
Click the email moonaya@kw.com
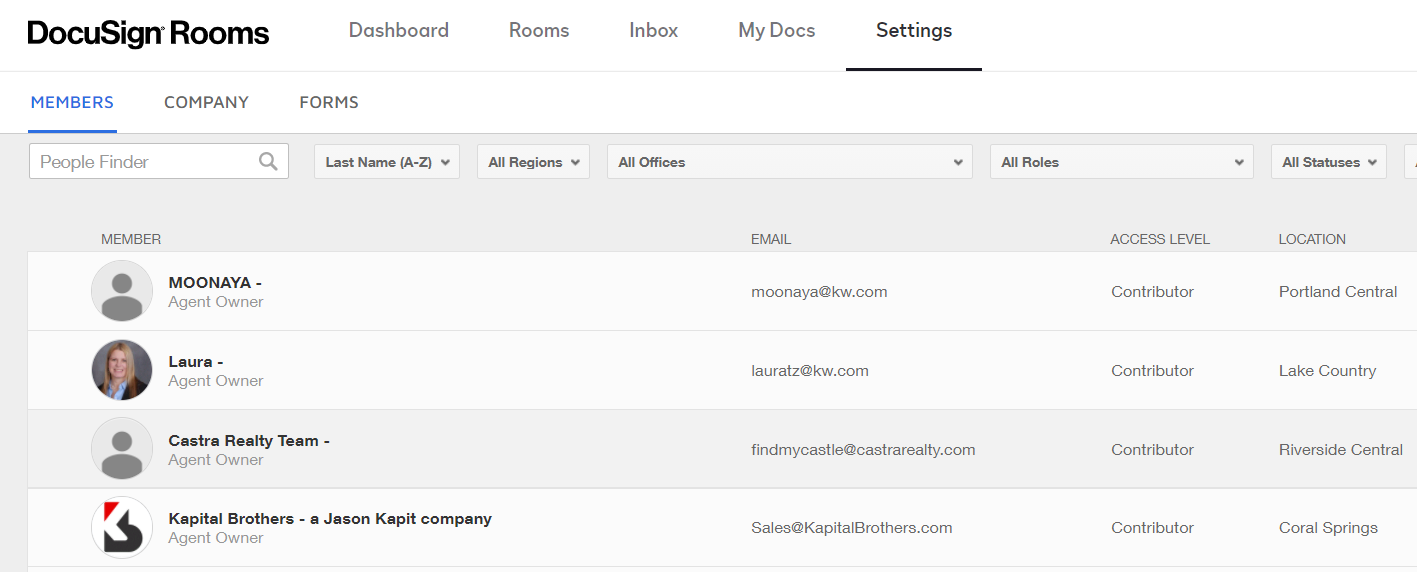(x=819, y=292)
